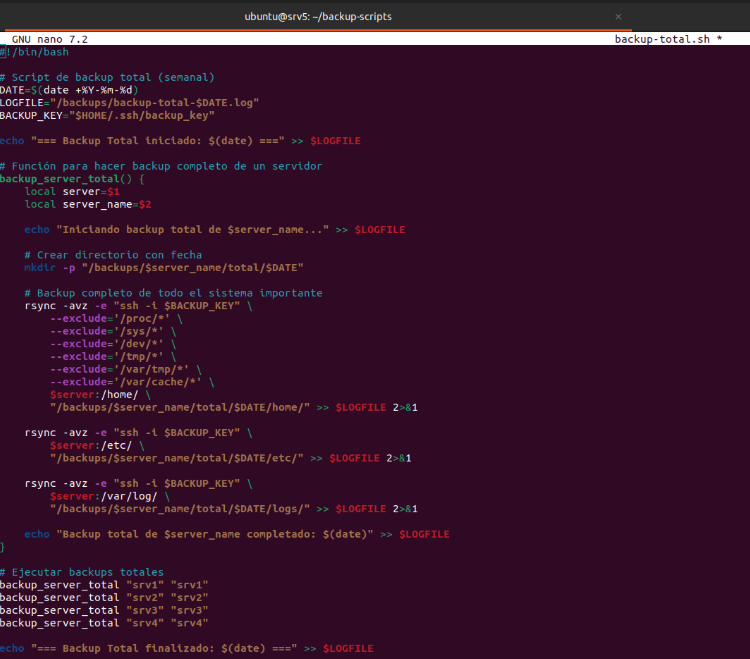Click the backup_server_total() function definition
The height and width of the screenshot is (659, 750).
pyautogui.click(x=72, y=179)
